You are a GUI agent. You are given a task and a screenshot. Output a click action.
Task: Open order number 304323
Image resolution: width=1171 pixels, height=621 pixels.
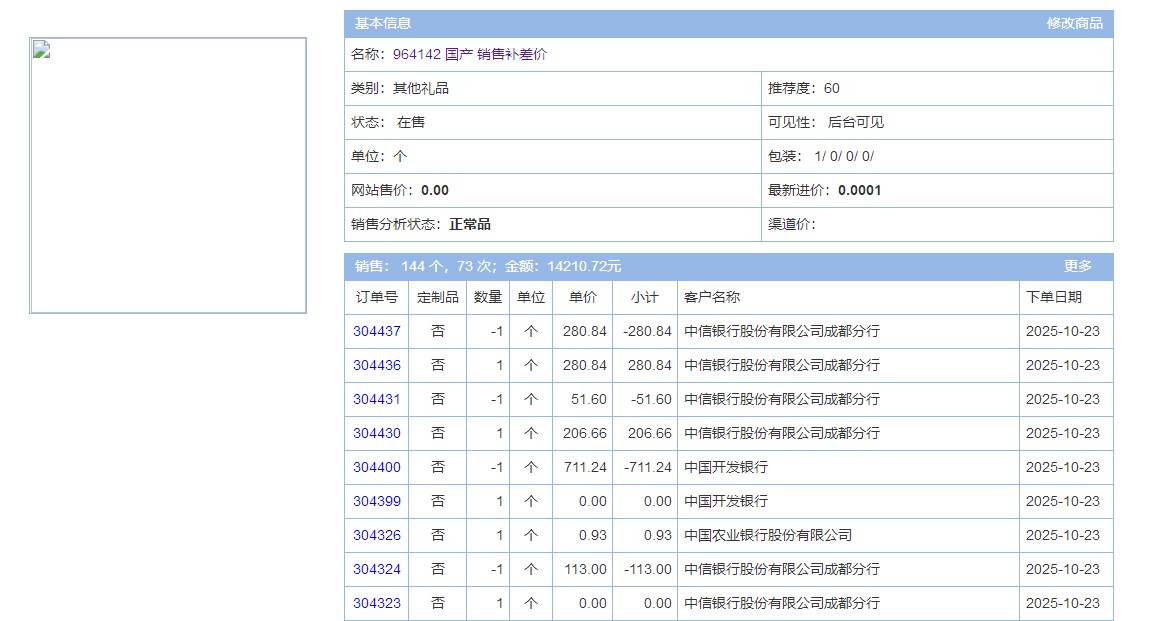[376, 603]
